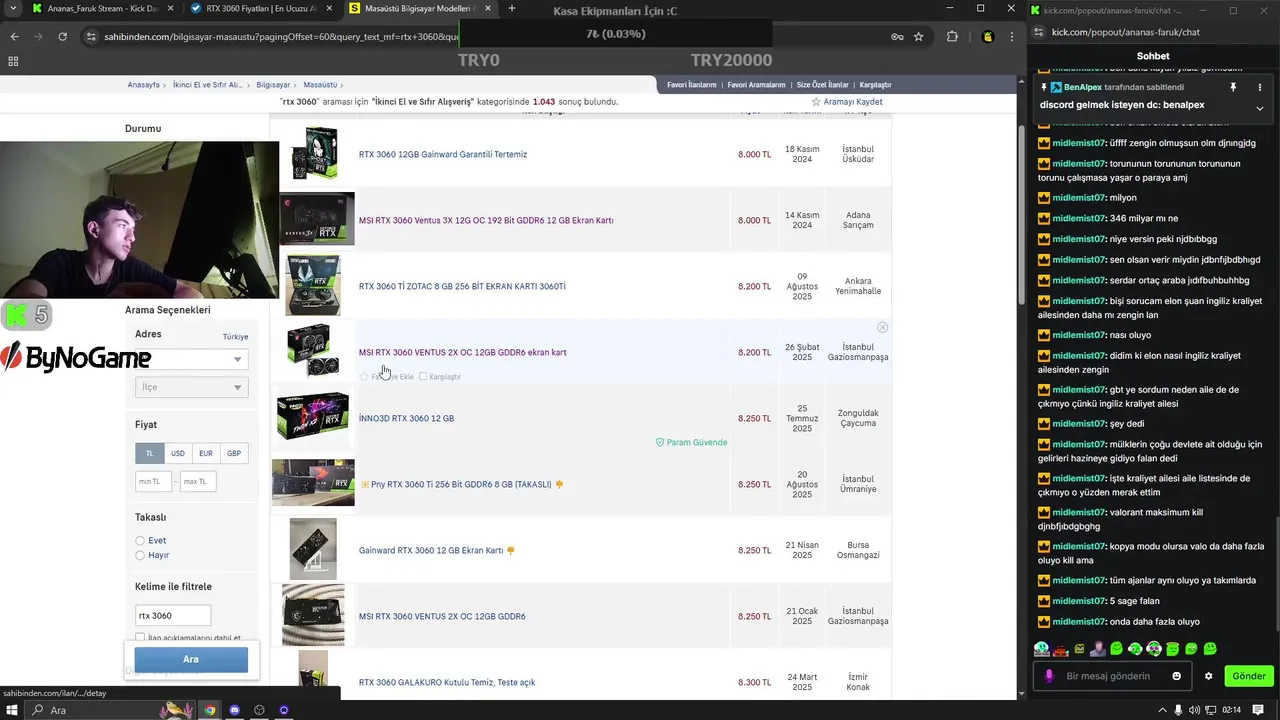The image size is (1280, 720).
Task: Click the max TL price field
Action: click(198, 482)
